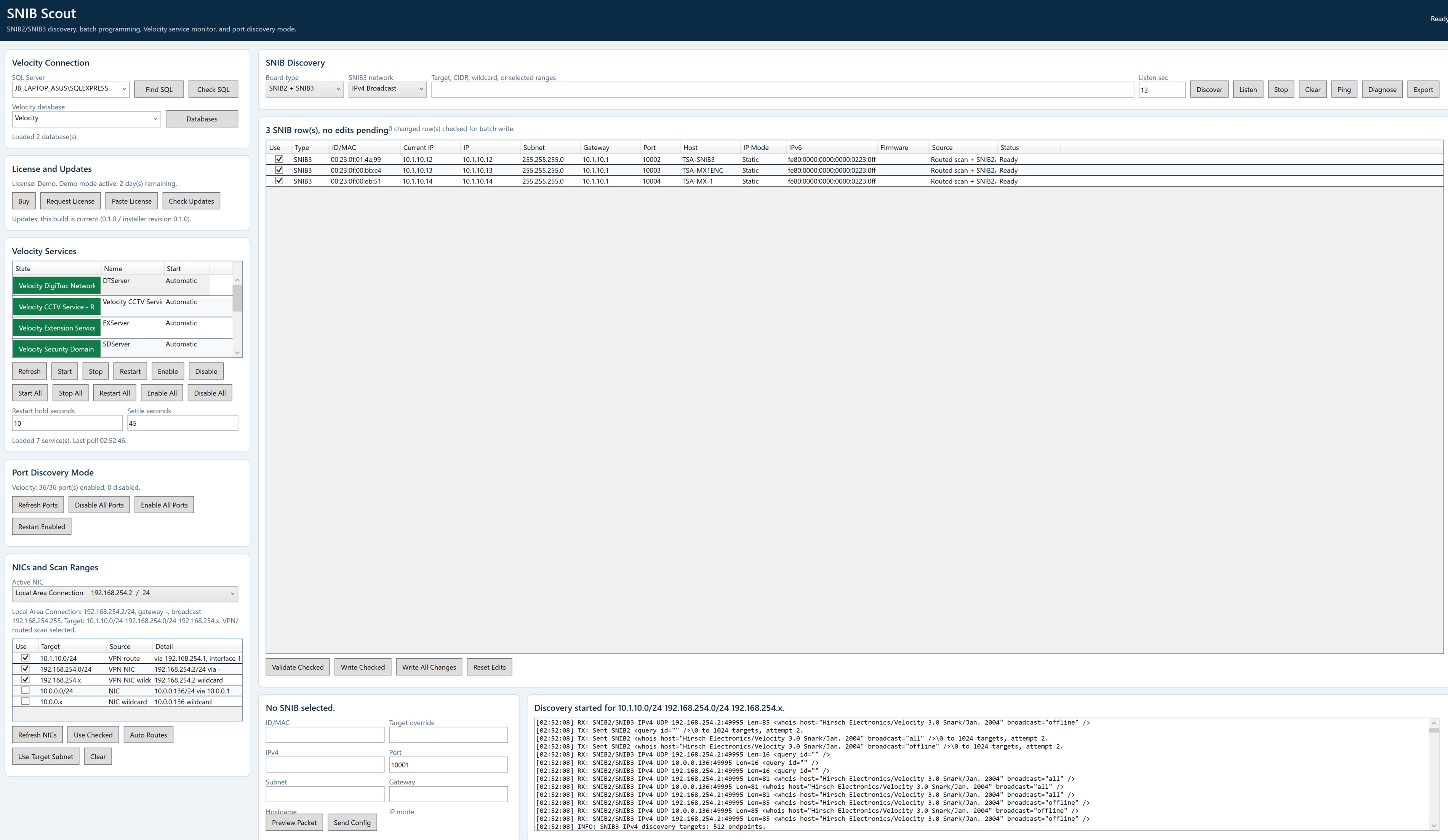The image size is (1448, 840).
Task: Click the Diagnose button
Action: tap(1382, 89)
